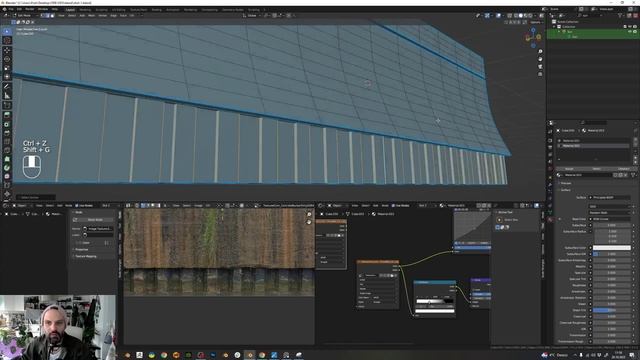Select the Annotate tool

pos(7,86)
